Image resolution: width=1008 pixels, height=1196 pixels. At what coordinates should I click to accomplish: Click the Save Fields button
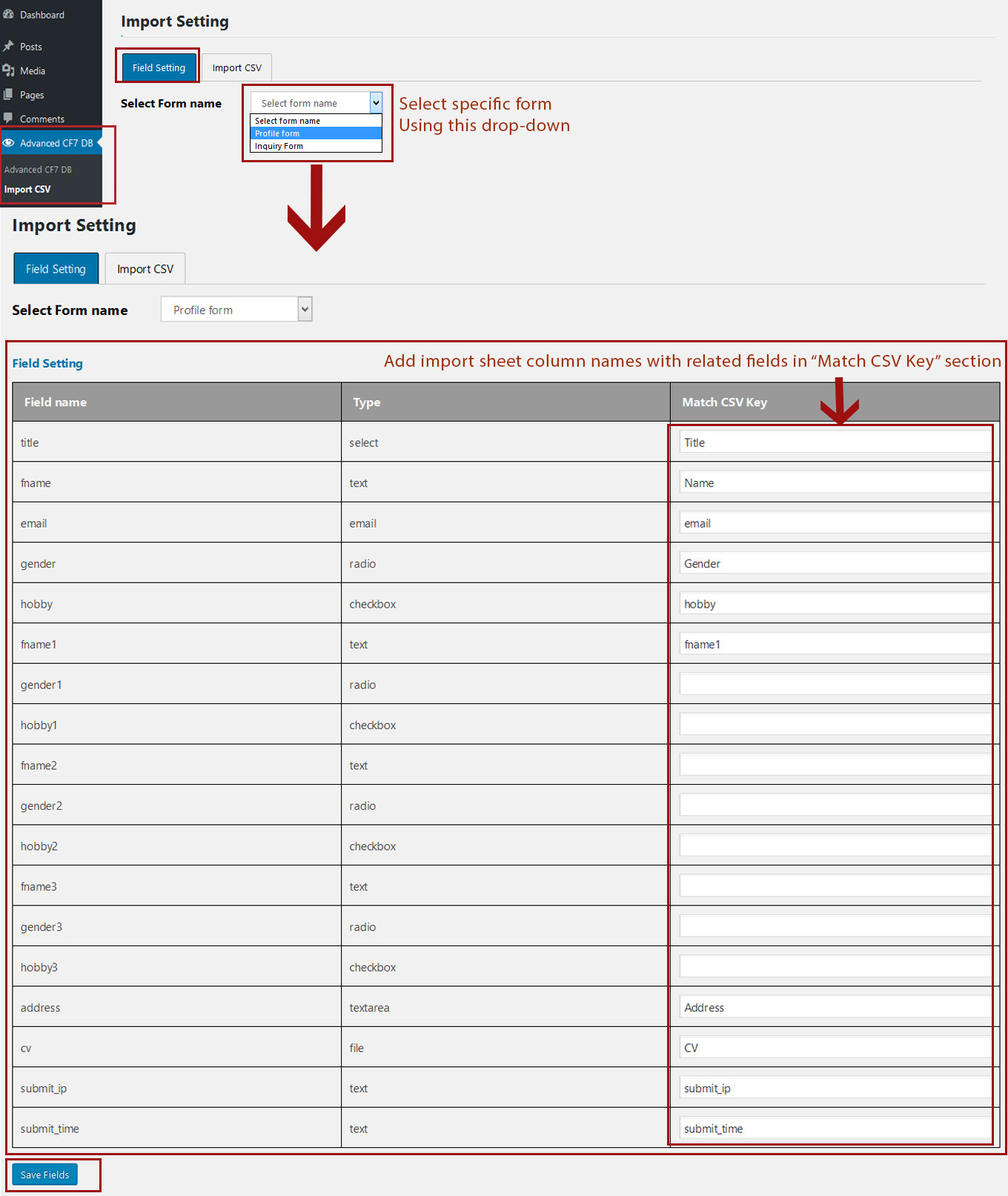44,1175
